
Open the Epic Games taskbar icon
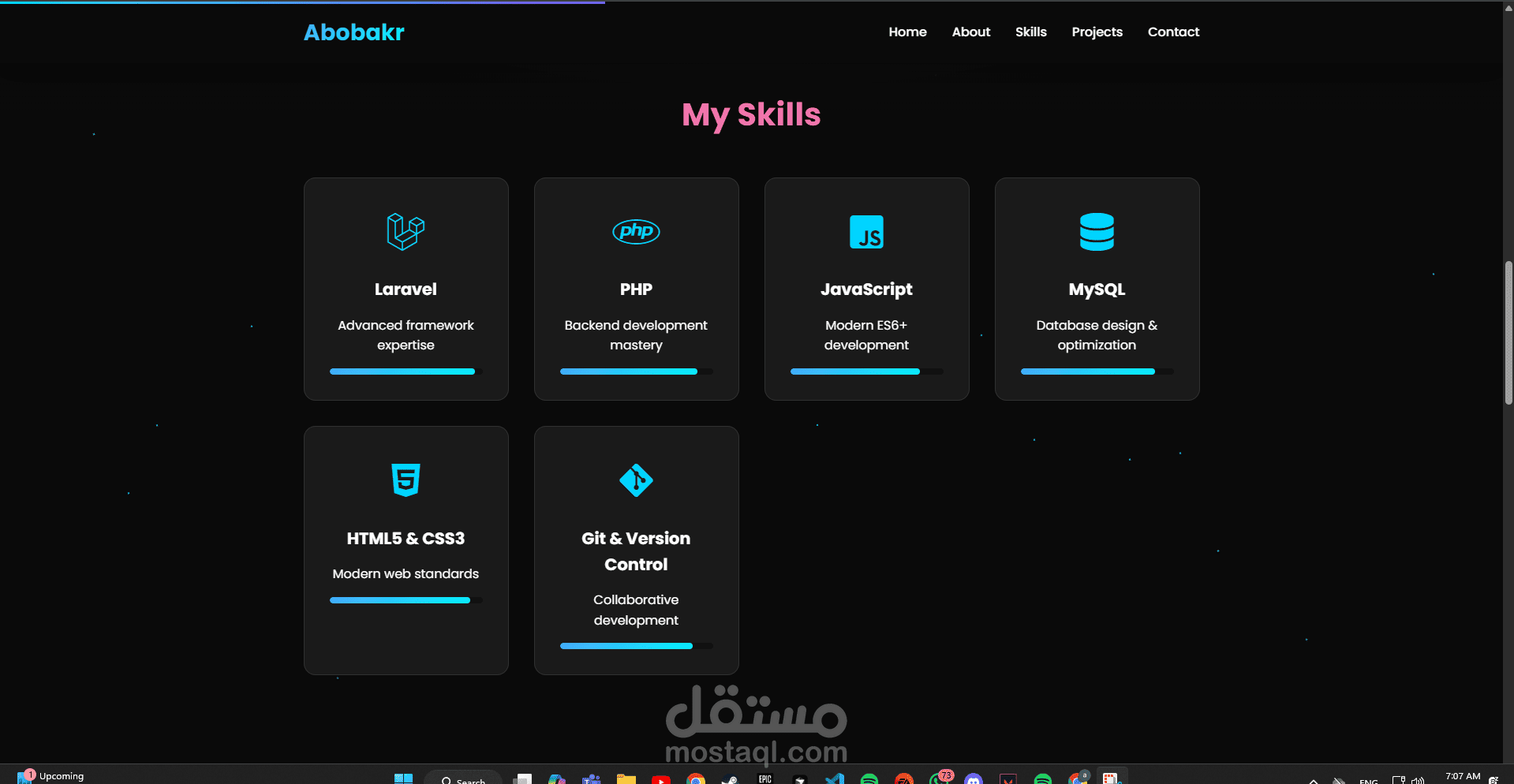tap(764, 779)
